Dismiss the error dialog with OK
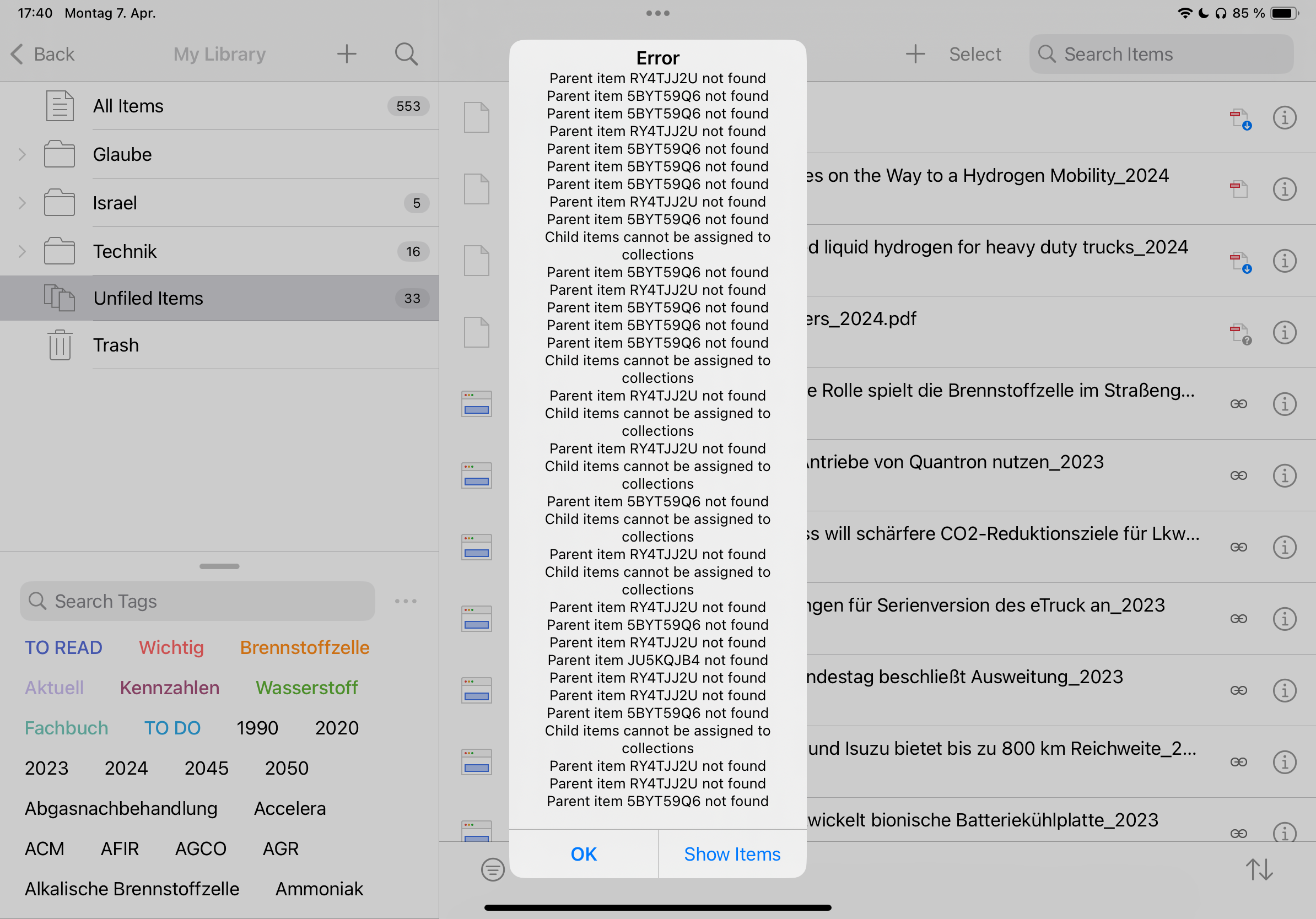The height and width of the screenshot is (919, 1316). coord(583,853)
